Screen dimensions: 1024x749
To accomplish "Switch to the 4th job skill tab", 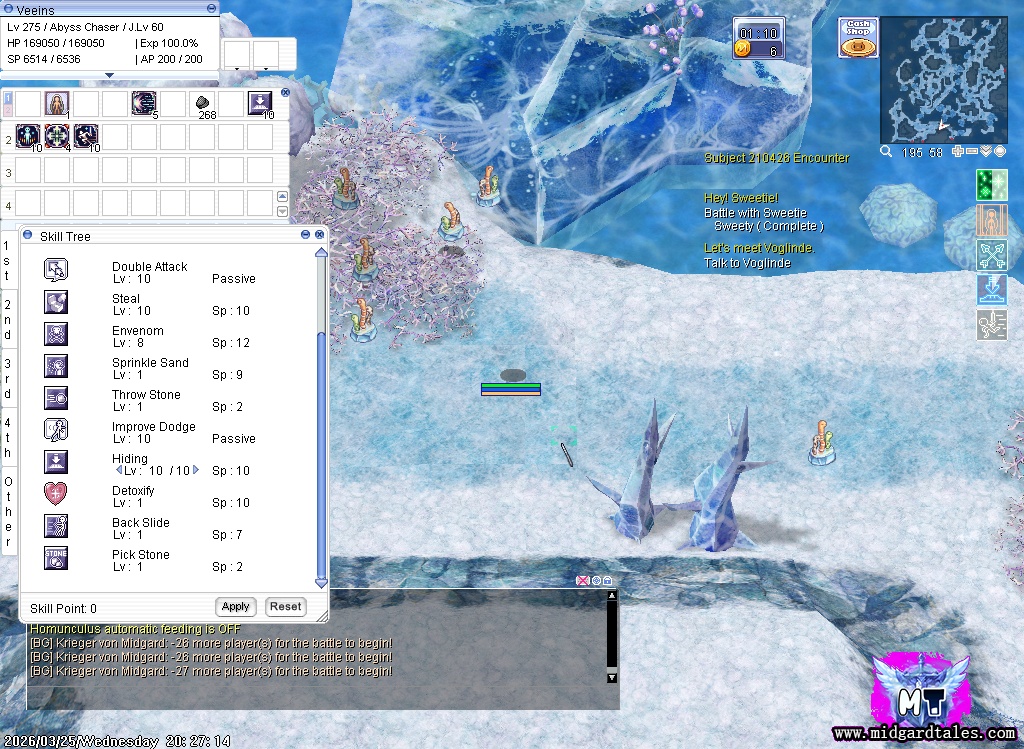I will pyautogui.click(x=7, y=438).
